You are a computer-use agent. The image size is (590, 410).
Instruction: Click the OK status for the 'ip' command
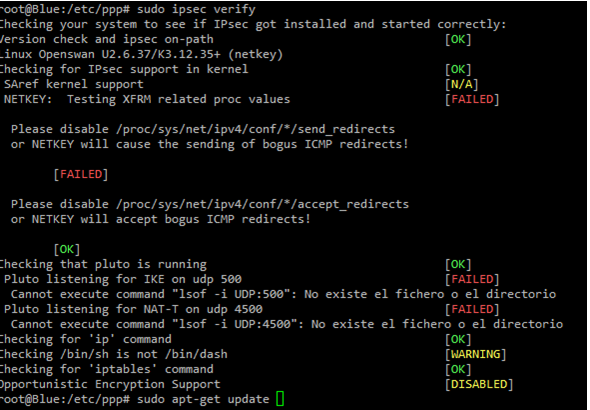pos(458,339)
